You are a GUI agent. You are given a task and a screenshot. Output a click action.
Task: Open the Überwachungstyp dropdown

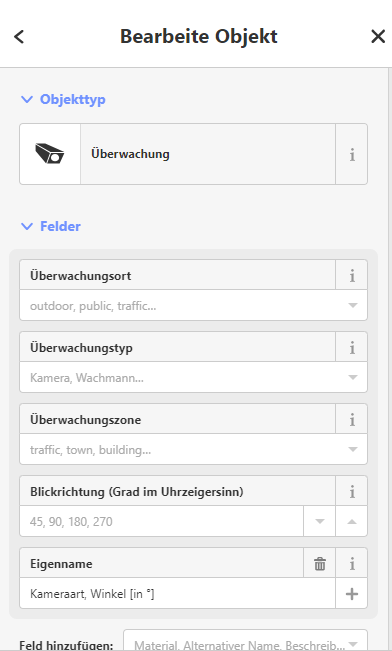tap(194, 377)
